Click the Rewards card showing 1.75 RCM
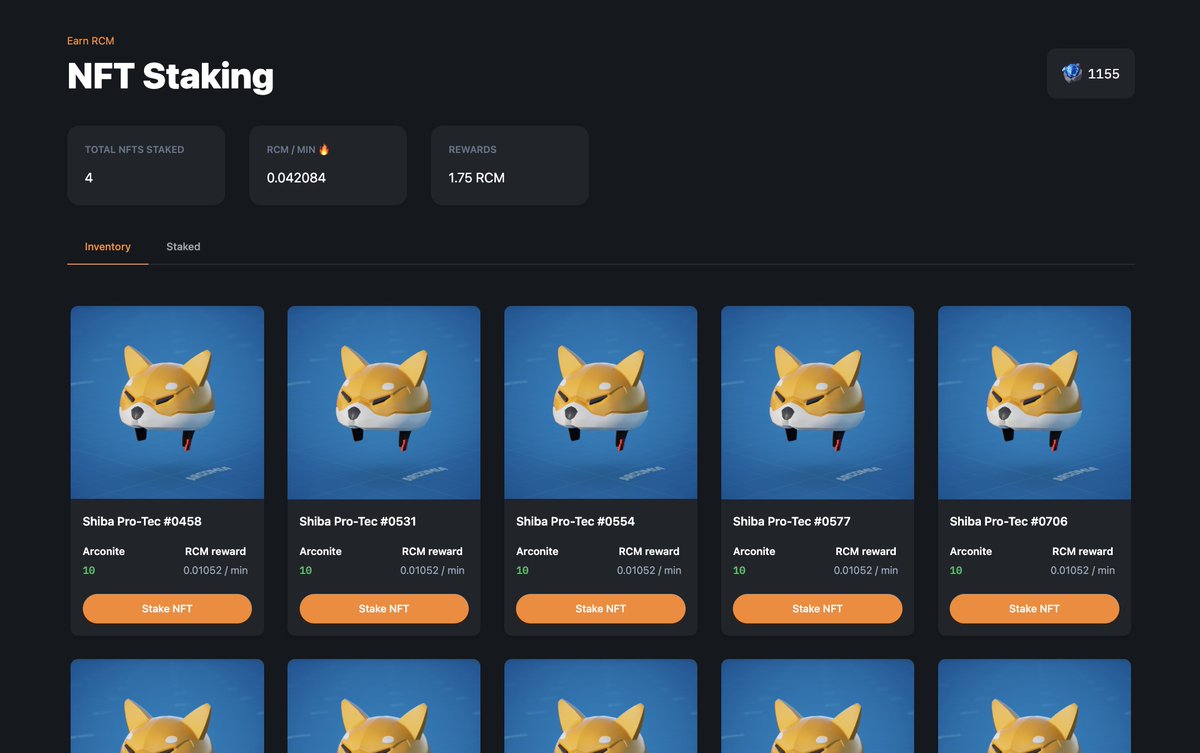The width and height of the screenshot is (1200, 753). [x=509, y=165]
